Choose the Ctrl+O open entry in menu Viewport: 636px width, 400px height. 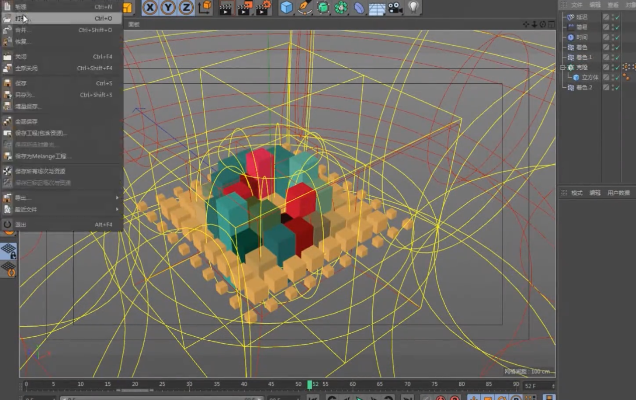pos(60,18)
